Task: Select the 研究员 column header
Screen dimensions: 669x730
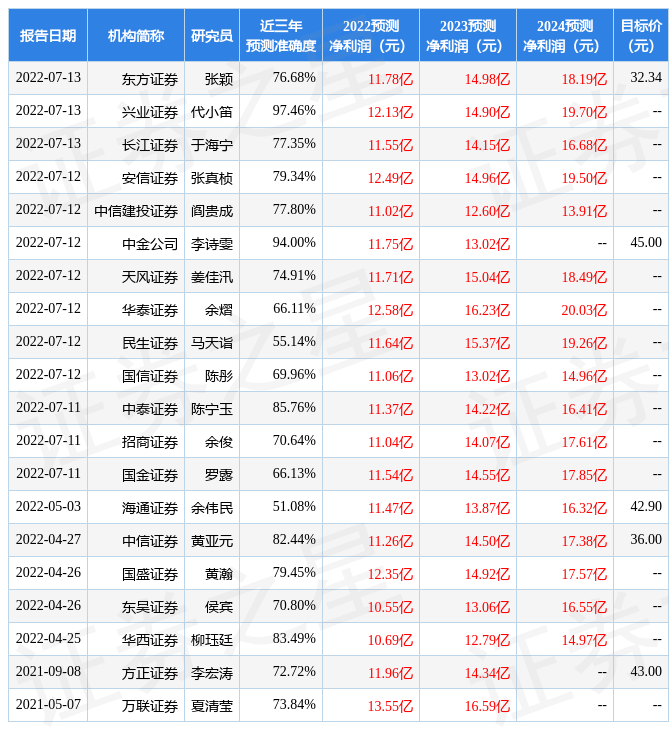Action: (212, 35)
